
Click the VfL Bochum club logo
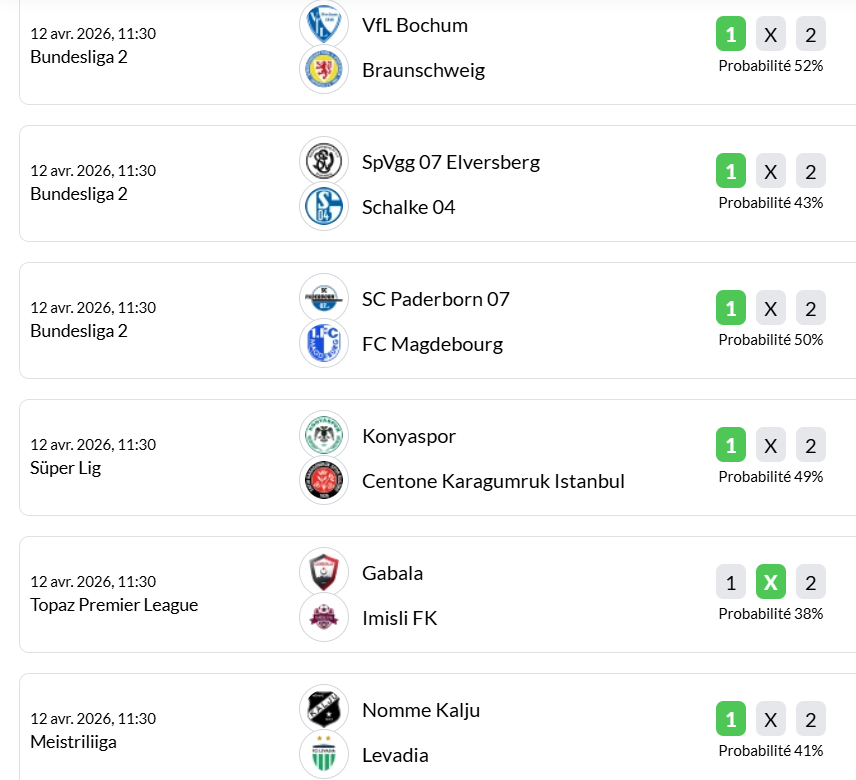click(324, 25)
